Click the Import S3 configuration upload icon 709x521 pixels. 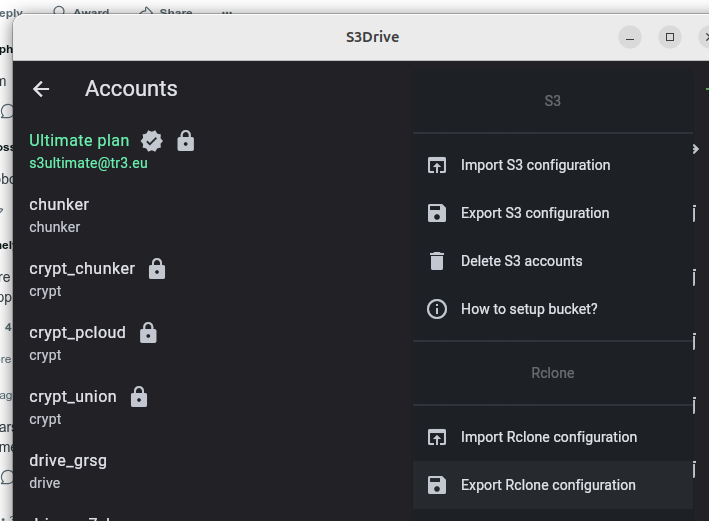coord(437,165)
